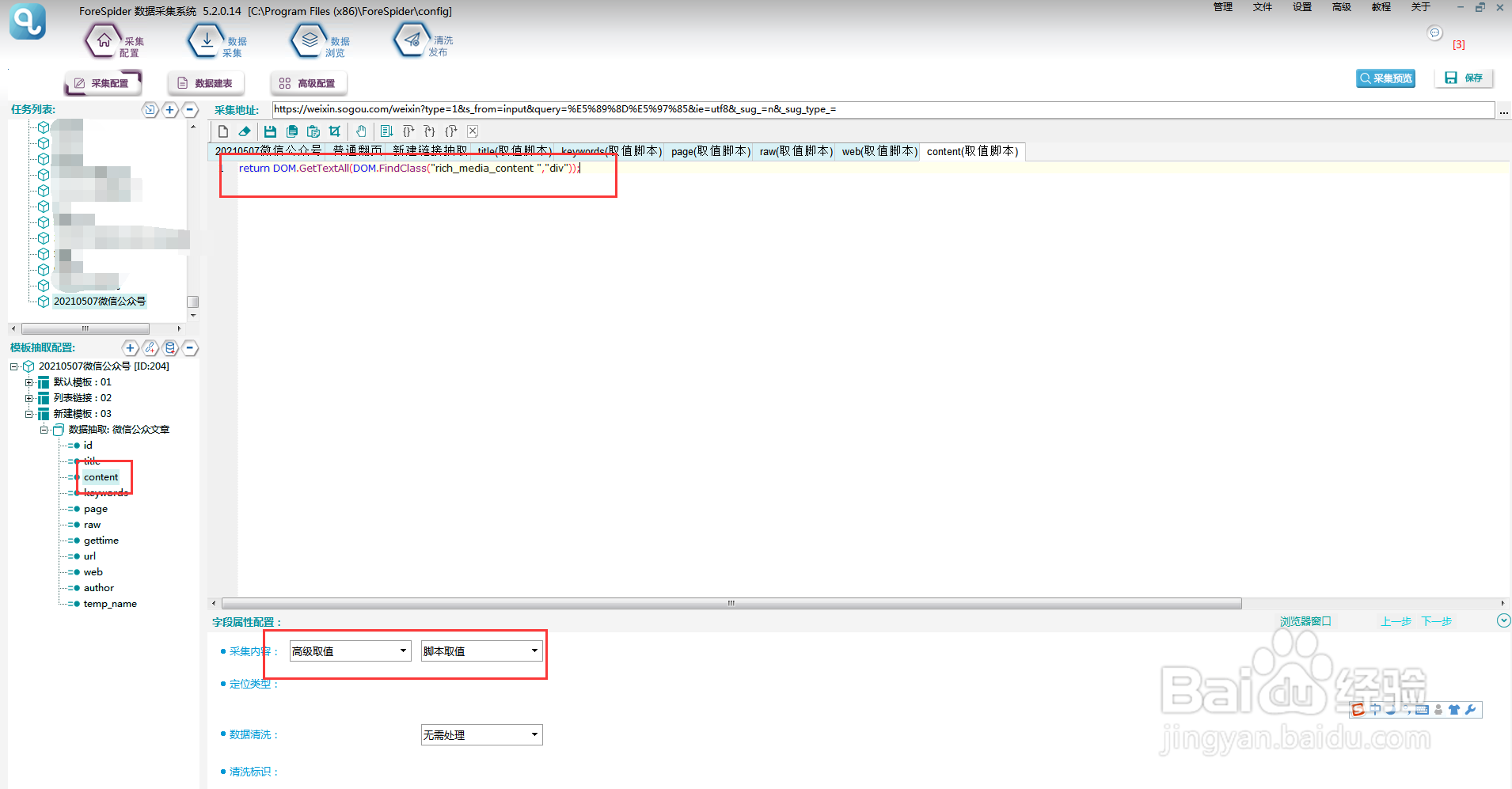1512x789 pixels.
Task: Select the 20210507微信公众号 task in task list
Action: (x=100, y=302)
